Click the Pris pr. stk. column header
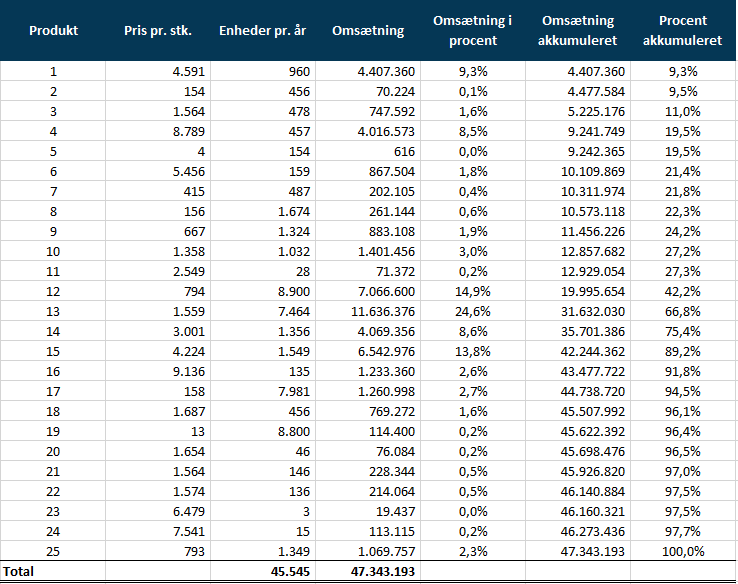The height and width of the screenshot is (584, 738). coord(158,31)
